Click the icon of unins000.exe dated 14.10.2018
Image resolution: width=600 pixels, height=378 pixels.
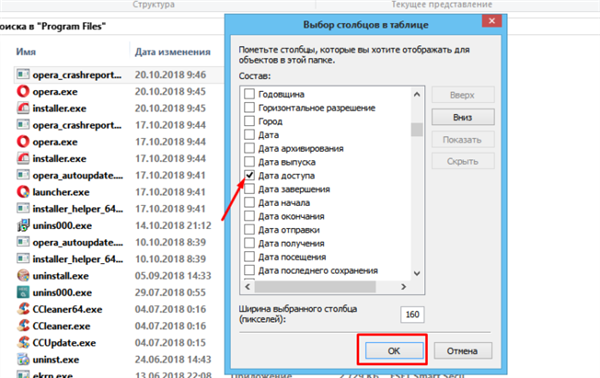[23, 225]
